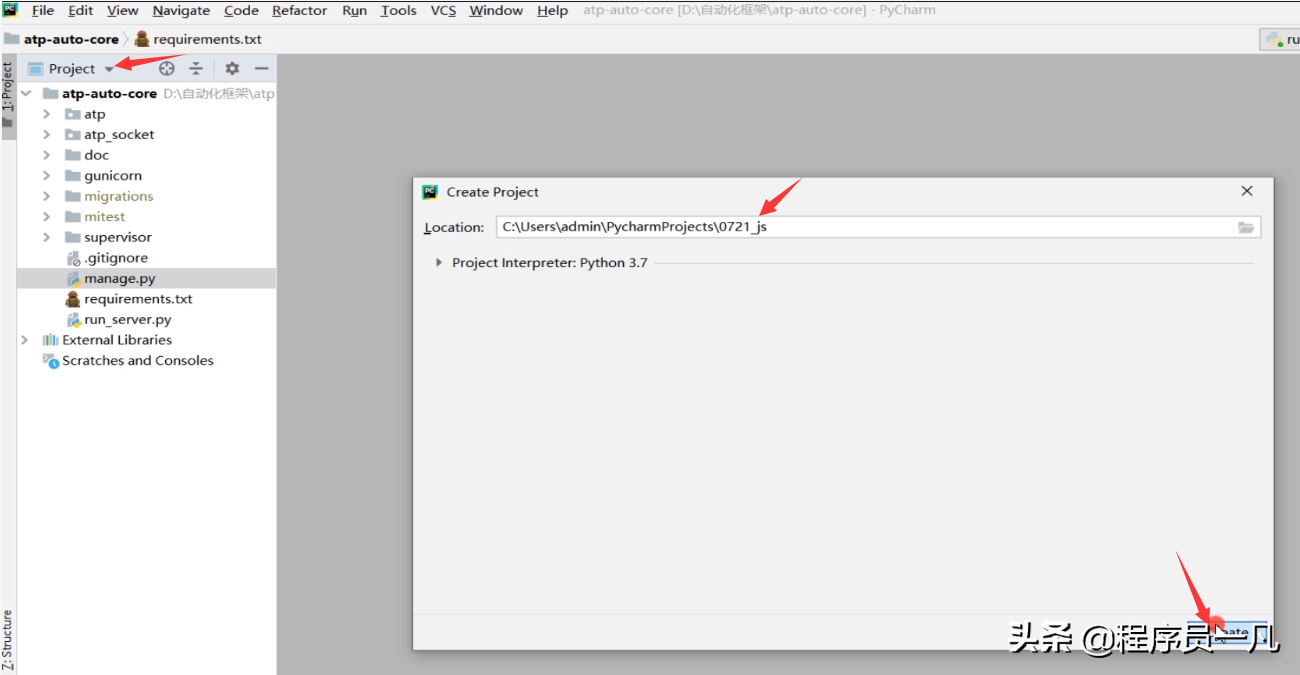The width and height of the screenshot is (1300, 675).
Task: Expand the supervisor folder
Action: tap(46, 237)
